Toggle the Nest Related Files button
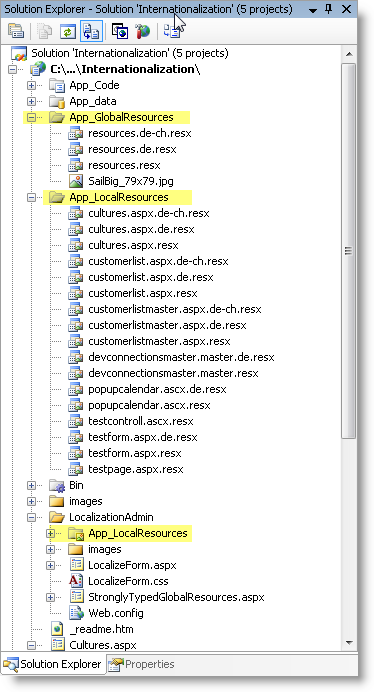 (92, 31)
